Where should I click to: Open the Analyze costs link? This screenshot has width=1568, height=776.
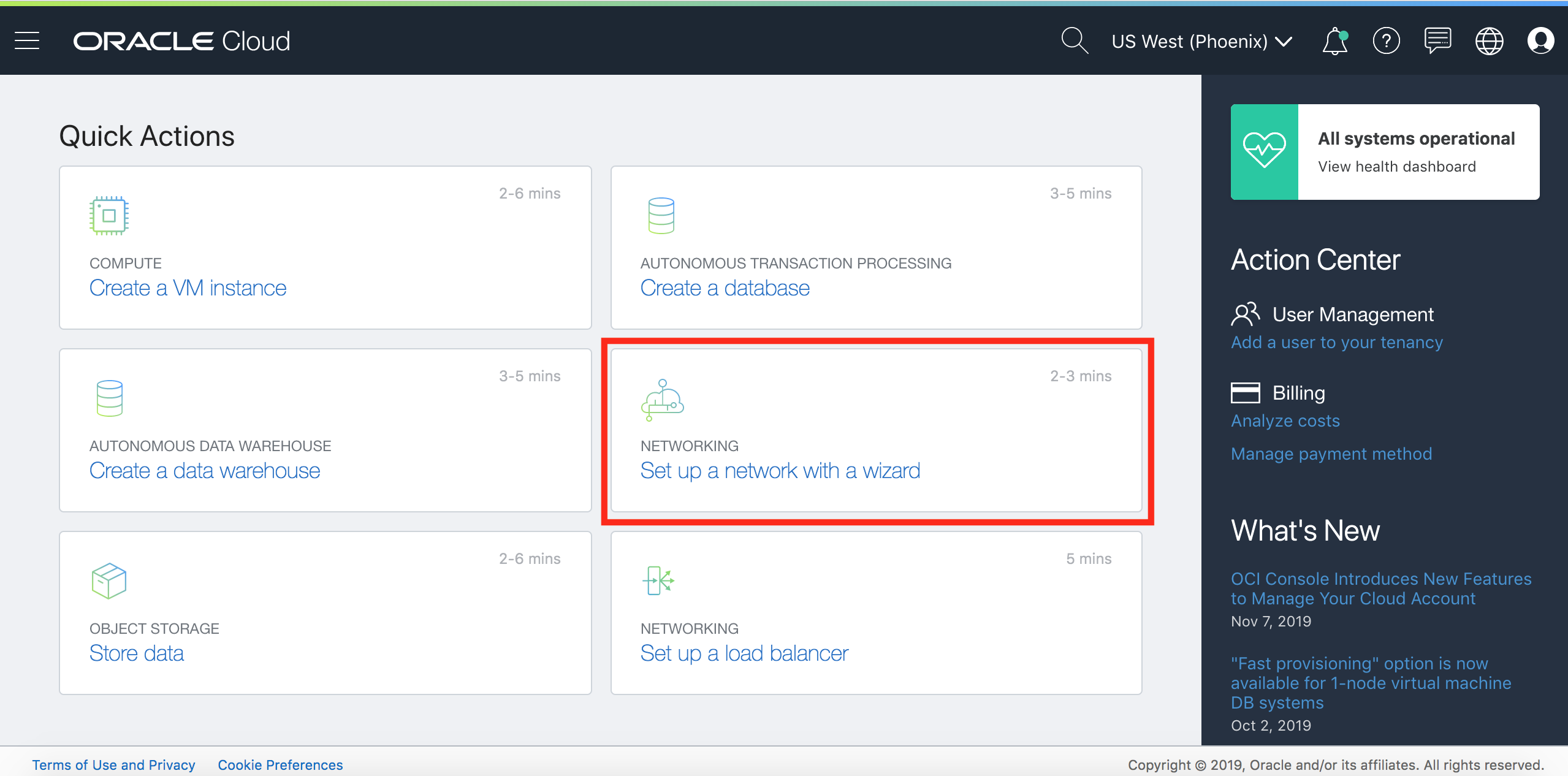click(x=1285, y=420)
